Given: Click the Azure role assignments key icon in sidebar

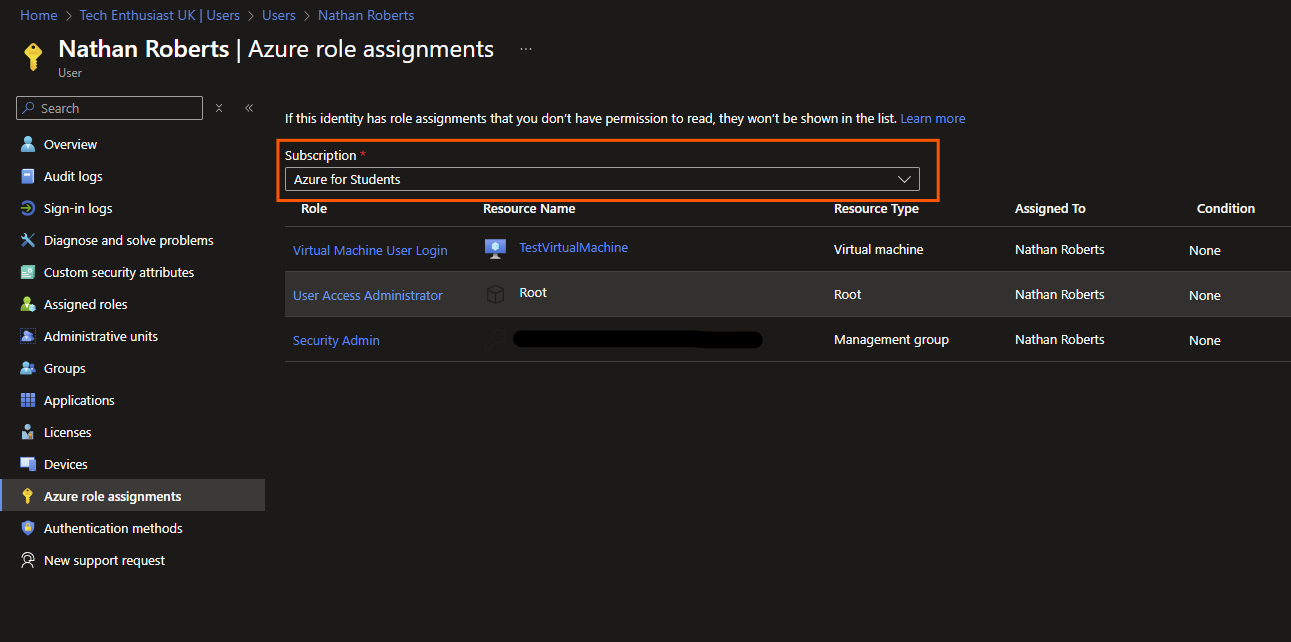Looking at the screenshot, I should tap(28, 496).
